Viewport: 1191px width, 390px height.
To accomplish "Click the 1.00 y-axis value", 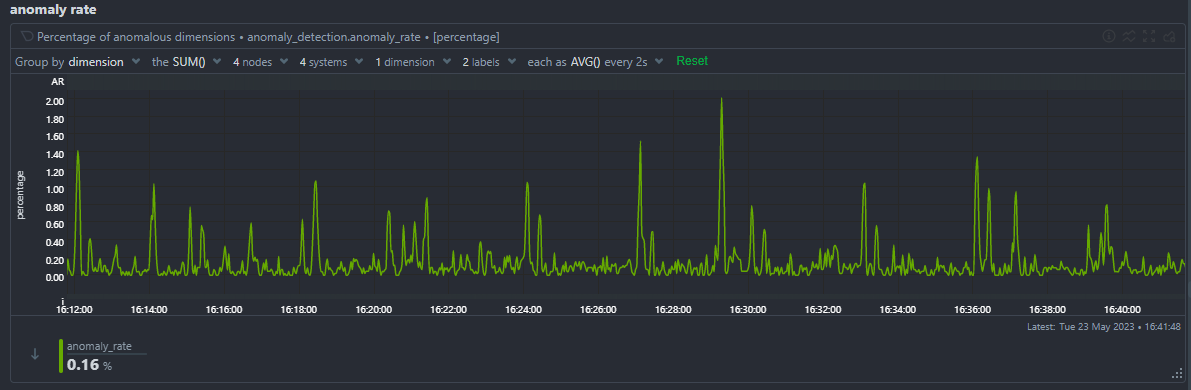I will [55, 189].
